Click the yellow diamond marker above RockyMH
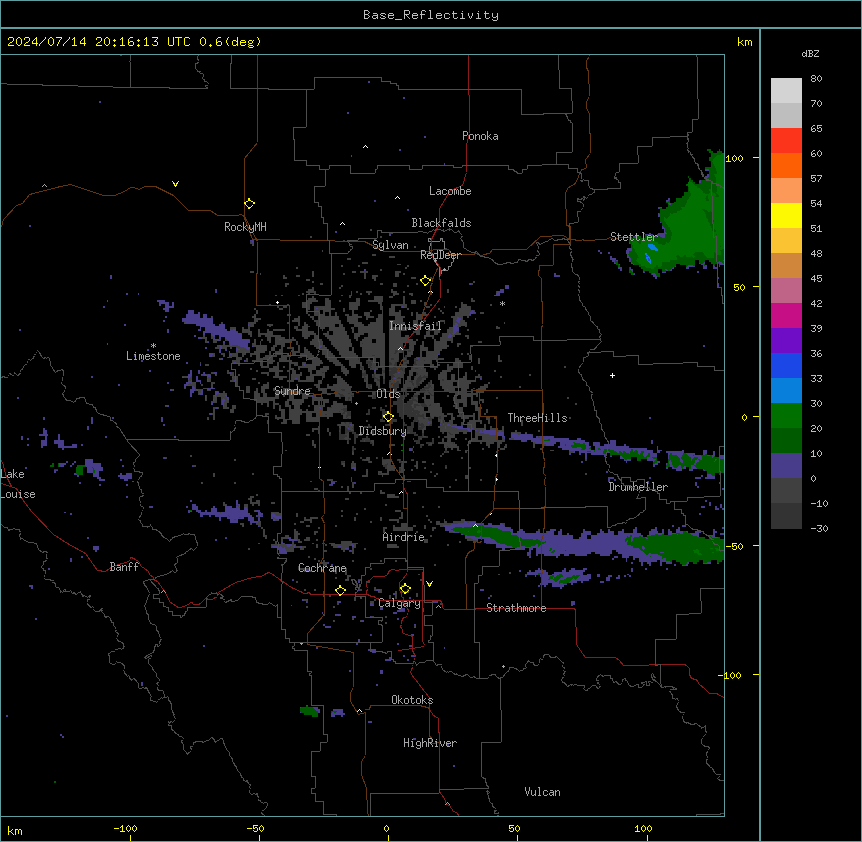The height and width of the screenshot is (842, 862). click(x=250, y=204)
